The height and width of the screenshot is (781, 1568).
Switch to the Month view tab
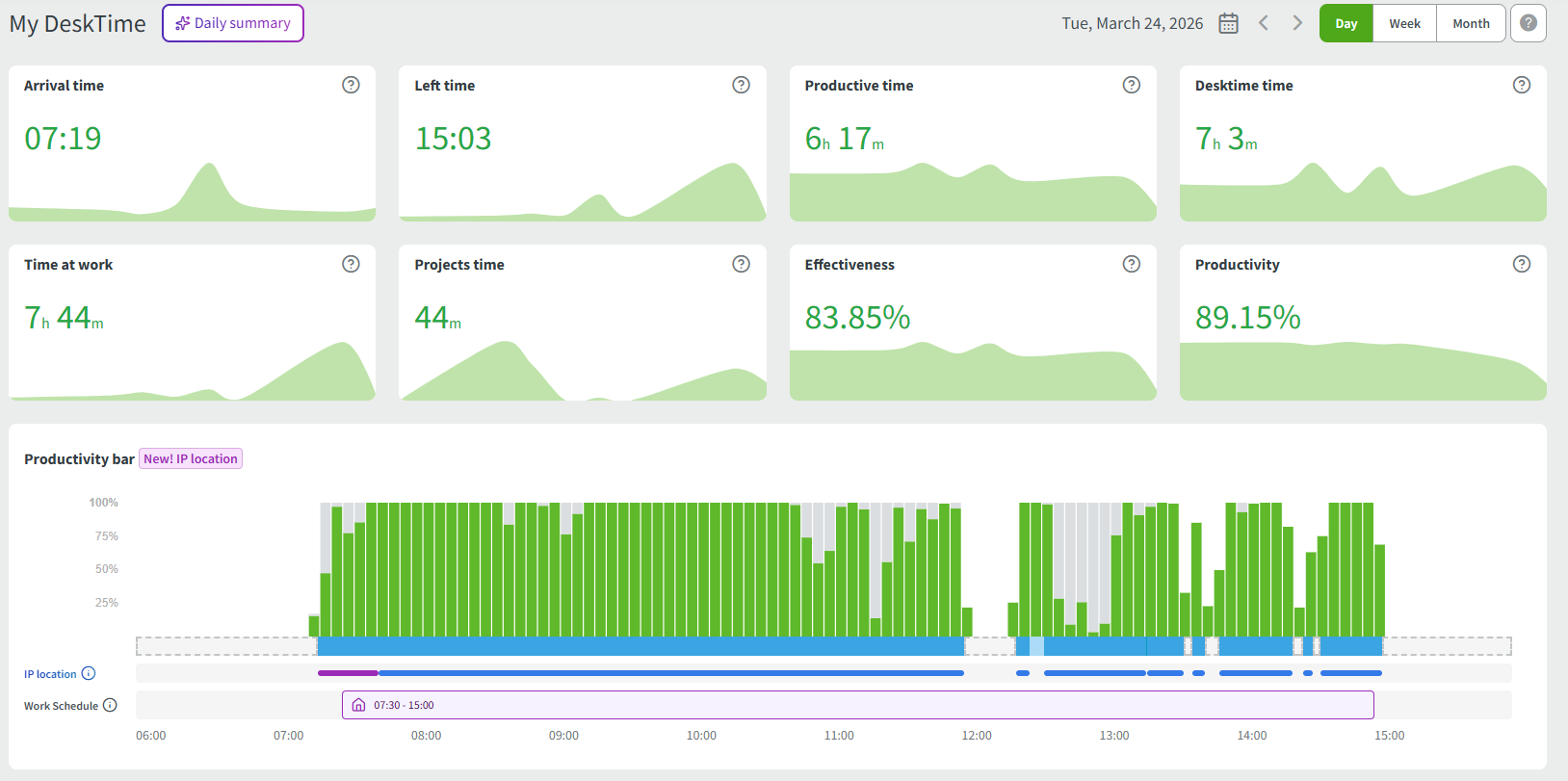1471,23
